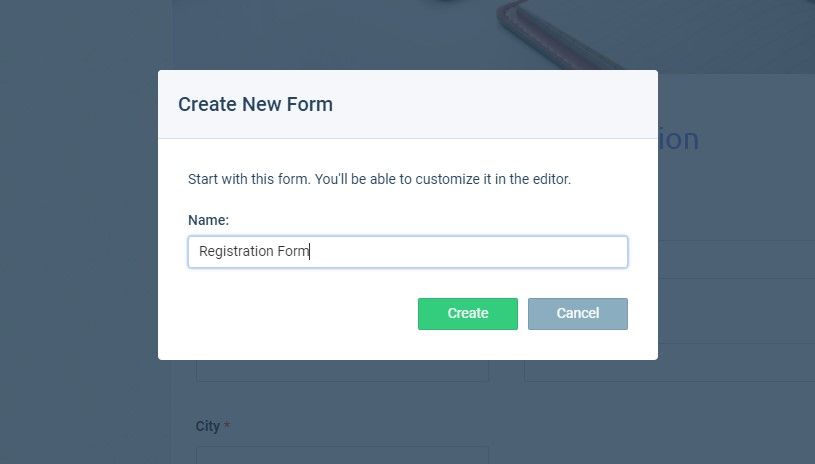Click the Create New Form dialog title
Image resolution: width=815 pixels, height=464 pixels.
coord(255,104)
